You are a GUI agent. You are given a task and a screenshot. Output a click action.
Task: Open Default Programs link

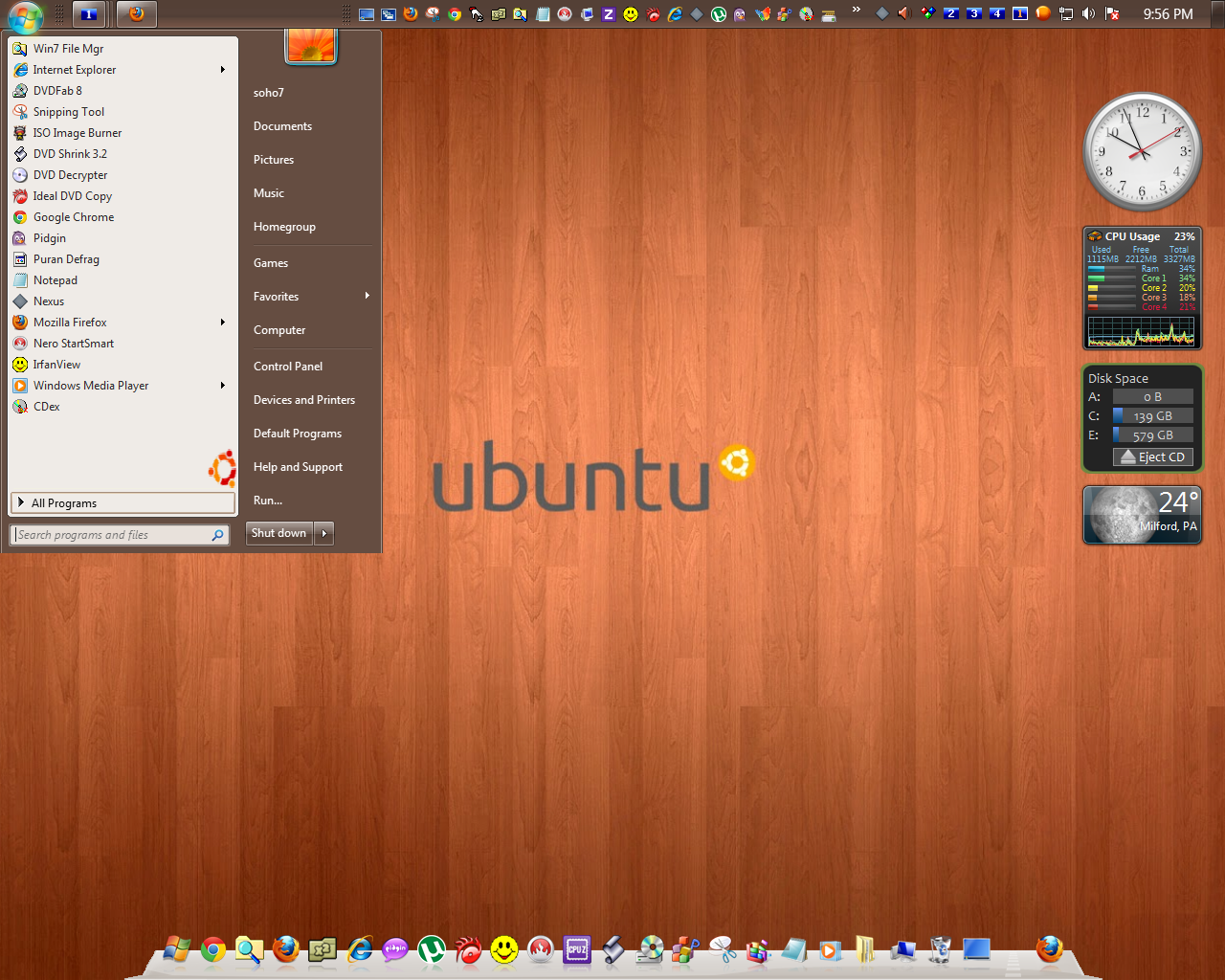coord(298,434)
